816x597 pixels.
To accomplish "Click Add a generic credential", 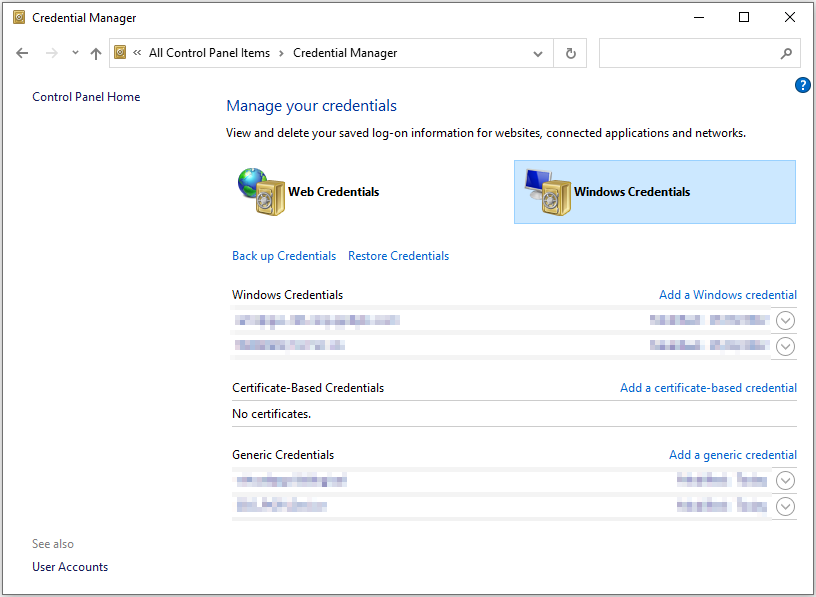I will [x=732, y=454].
